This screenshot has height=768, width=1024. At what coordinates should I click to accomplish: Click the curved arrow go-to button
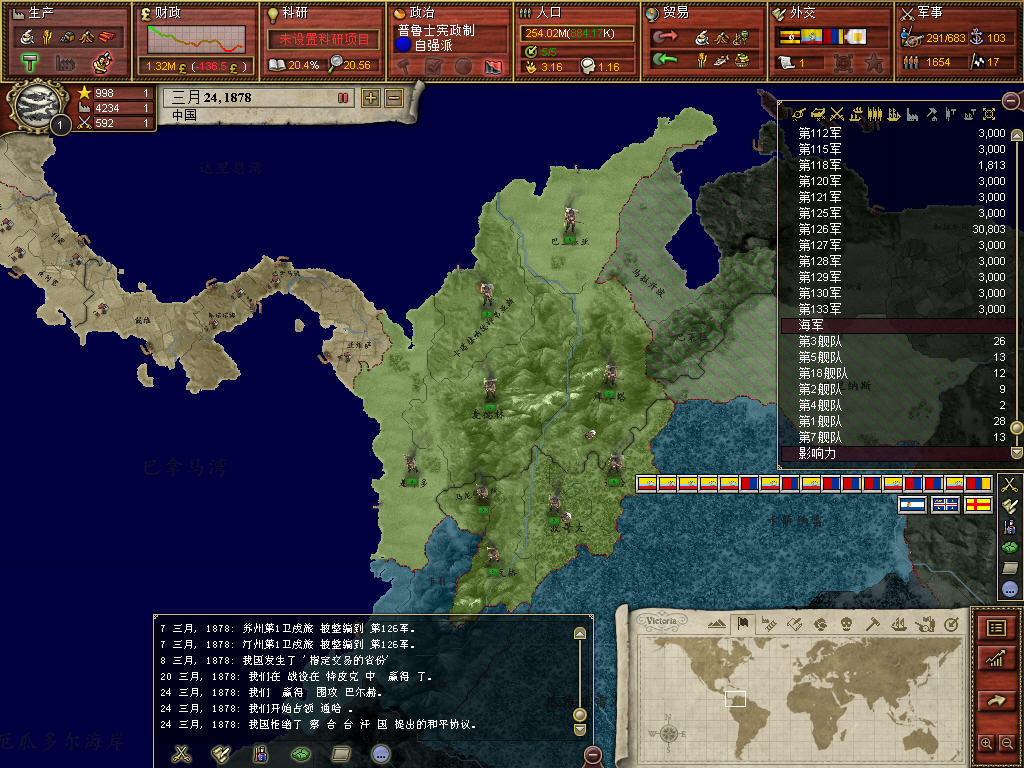996,701
